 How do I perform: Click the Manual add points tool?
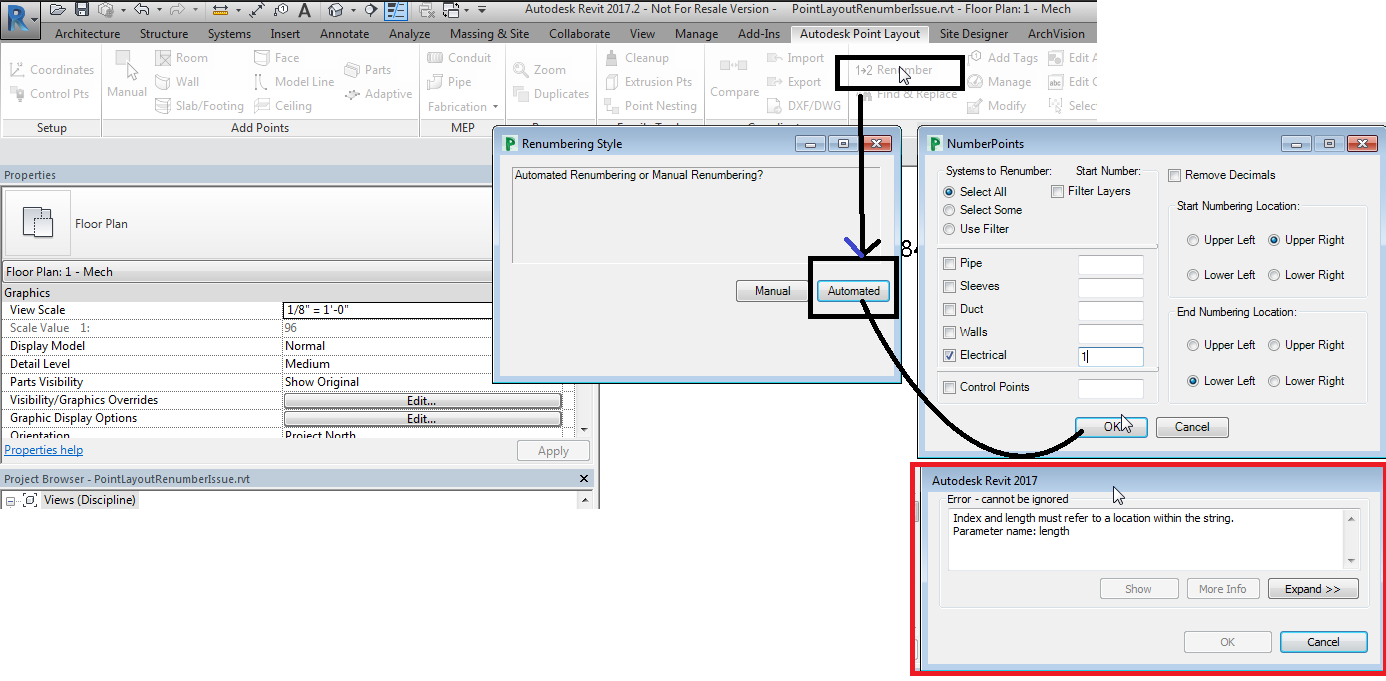[x=127, y=75]
